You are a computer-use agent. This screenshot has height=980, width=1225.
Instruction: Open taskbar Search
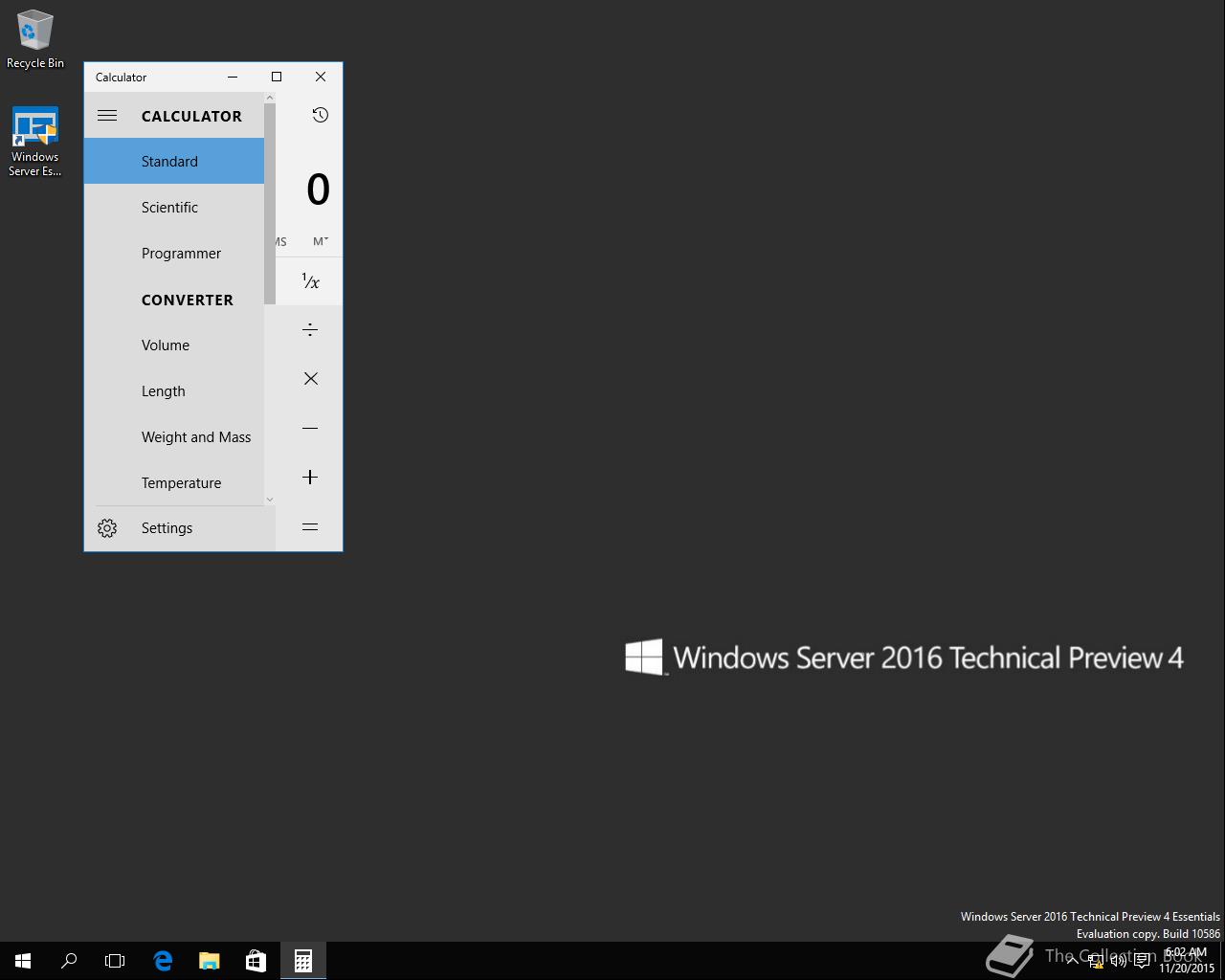pos(69,961)
